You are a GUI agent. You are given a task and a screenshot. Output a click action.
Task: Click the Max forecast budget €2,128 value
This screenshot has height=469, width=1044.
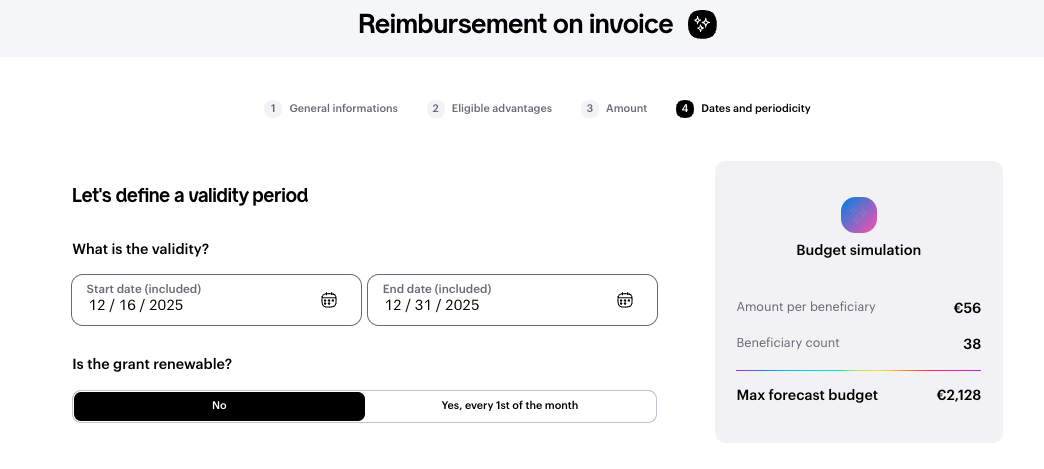click(x=958, y=395)
